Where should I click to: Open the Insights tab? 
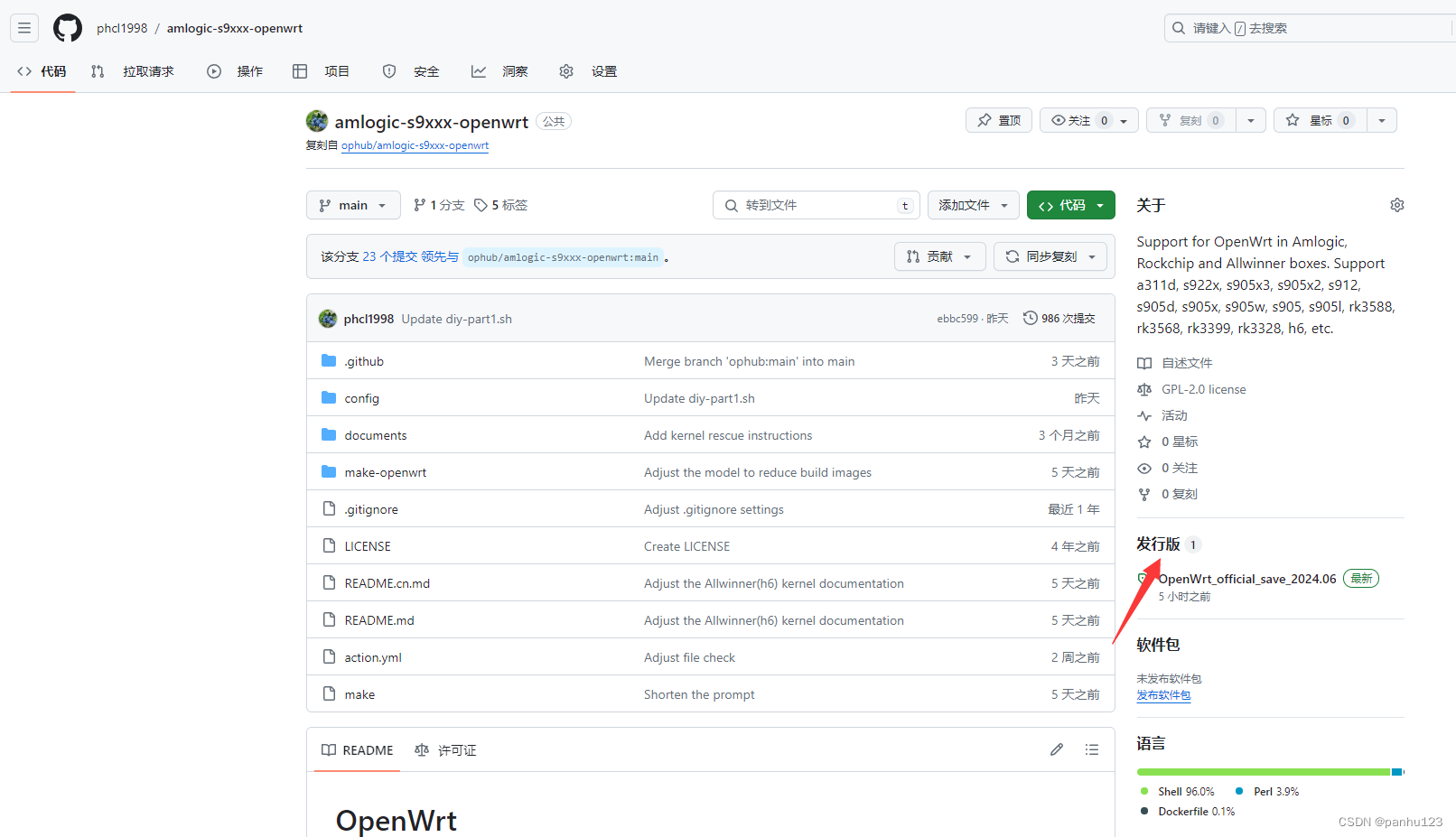(x=499, y=71)
